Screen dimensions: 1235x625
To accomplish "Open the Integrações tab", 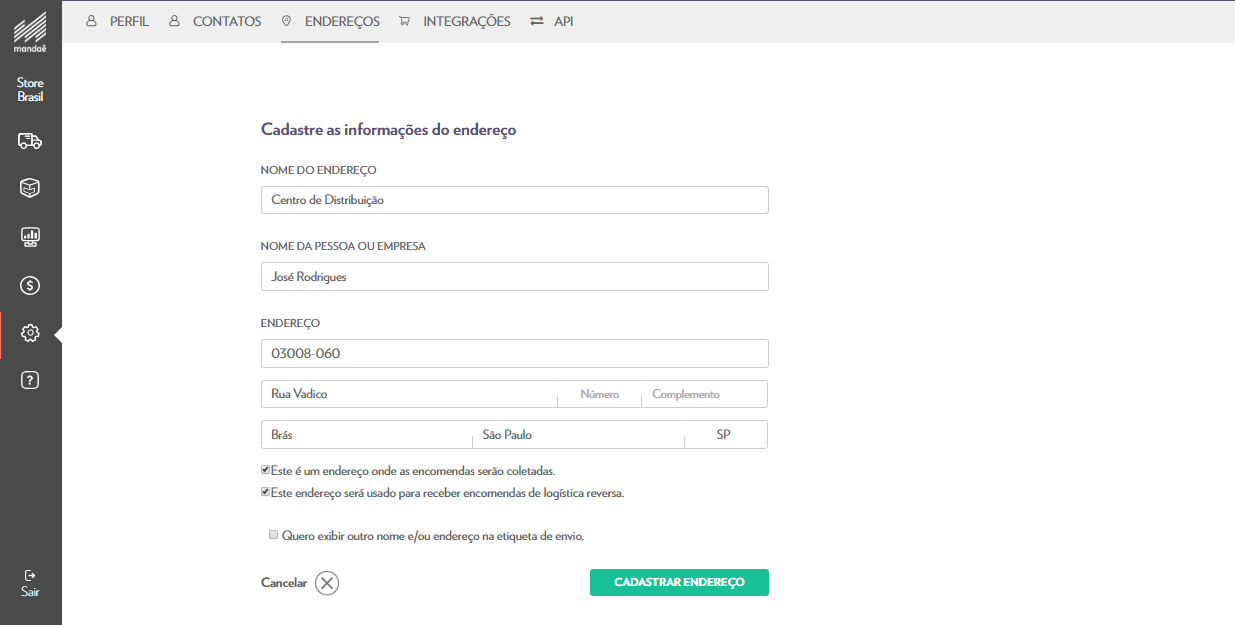I will point(455,21).
